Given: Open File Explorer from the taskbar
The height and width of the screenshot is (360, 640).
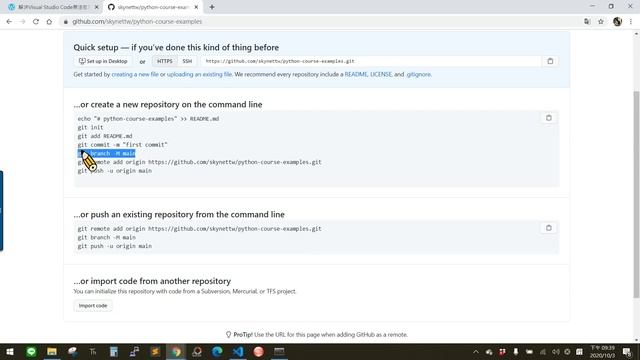Looking at the screenshot, I should click(52, 351).
